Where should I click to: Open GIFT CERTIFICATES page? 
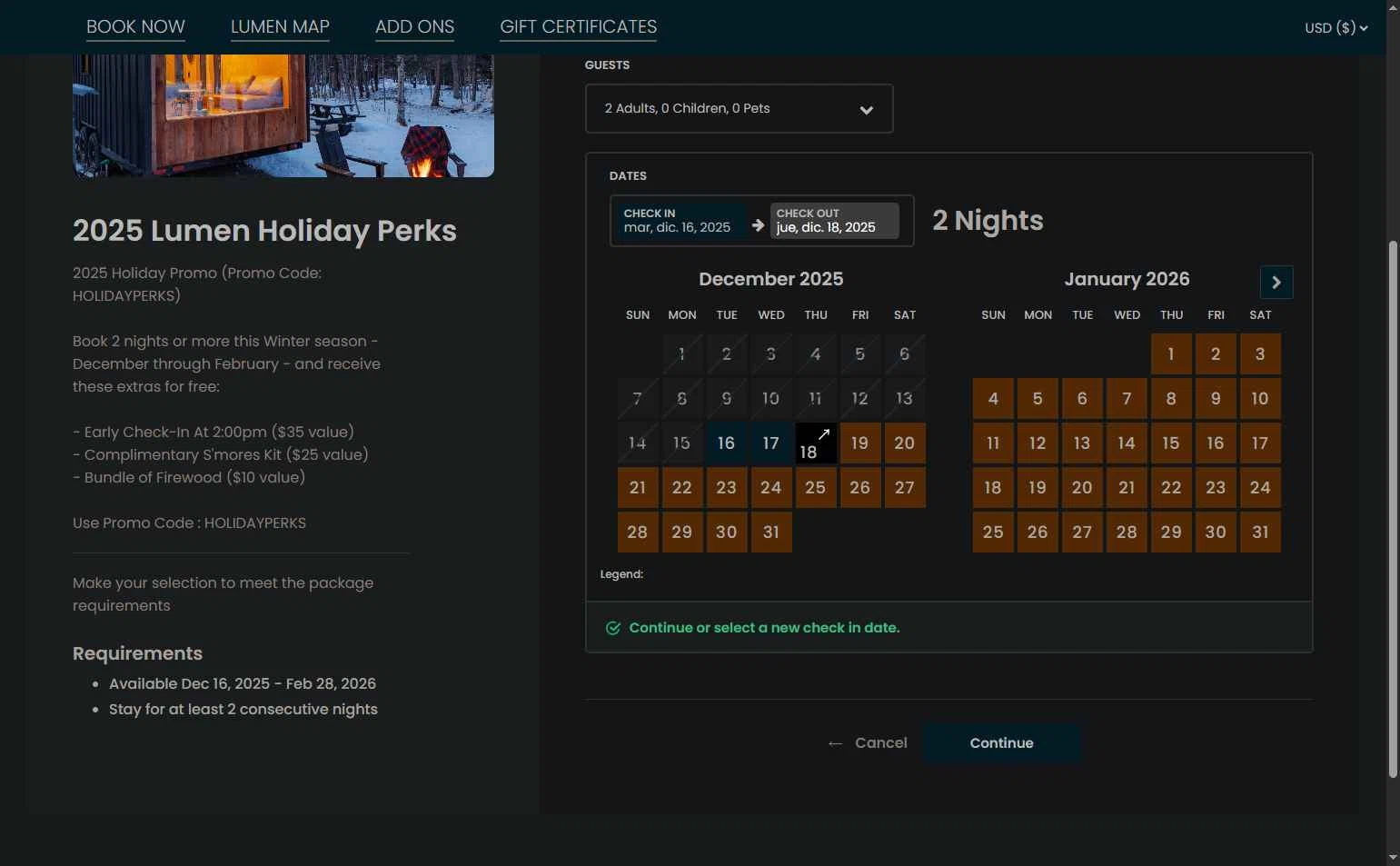coord(579,27)
